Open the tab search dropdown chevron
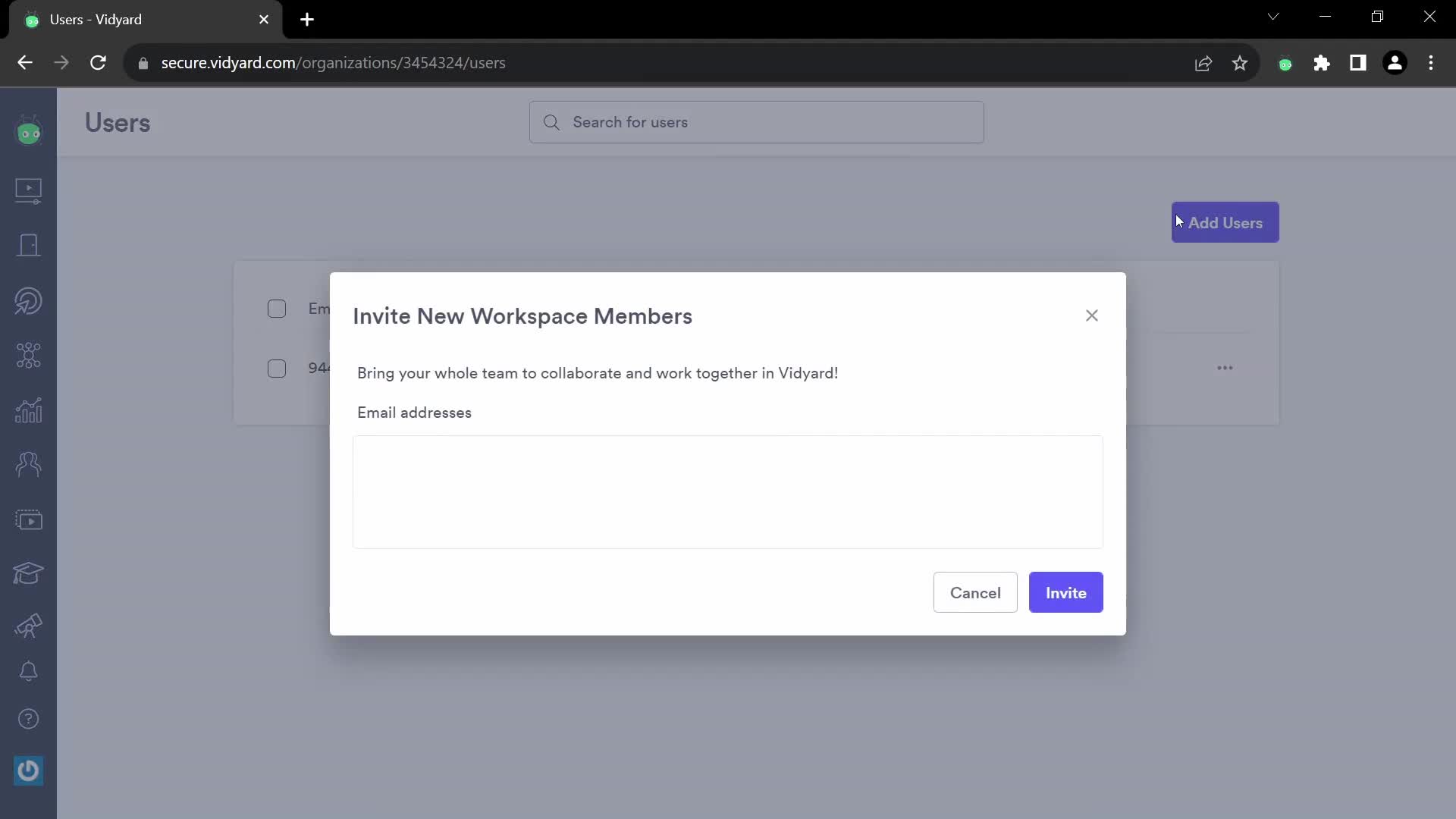The width and height of the screenshot is (1456, 819). [x=1273, y=17]
